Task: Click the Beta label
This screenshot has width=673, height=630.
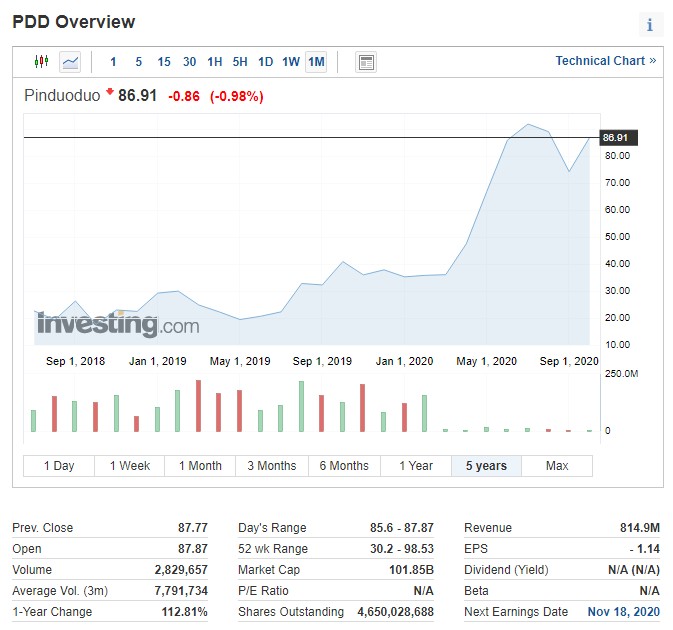Action: pos(476,591)
